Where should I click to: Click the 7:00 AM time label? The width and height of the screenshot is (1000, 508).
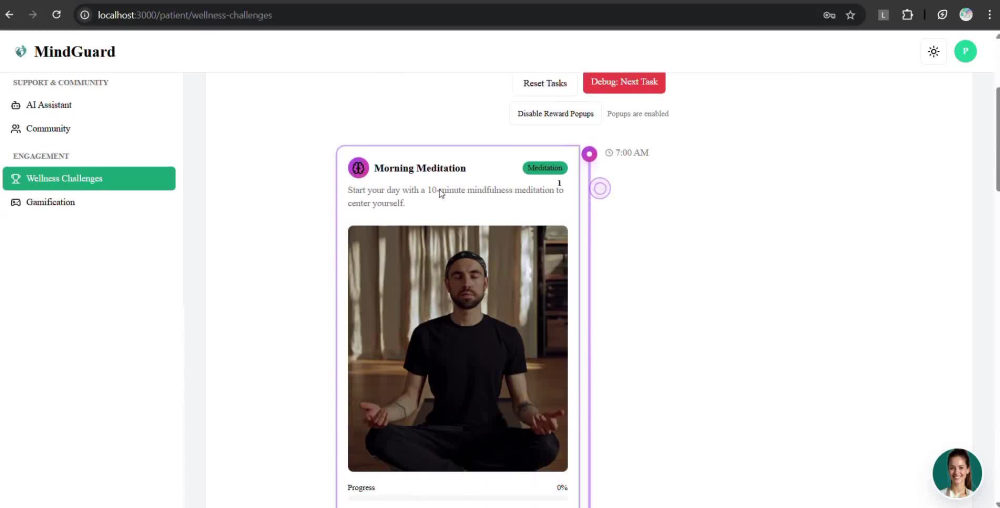click(632, 153)
